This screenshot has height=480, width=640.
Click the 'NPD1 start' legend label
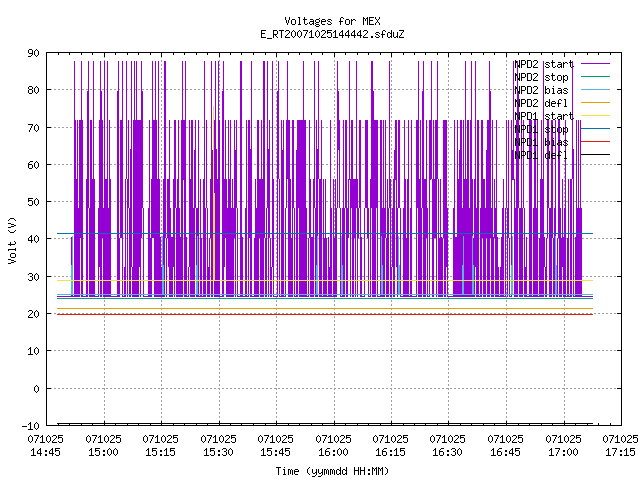544,116
